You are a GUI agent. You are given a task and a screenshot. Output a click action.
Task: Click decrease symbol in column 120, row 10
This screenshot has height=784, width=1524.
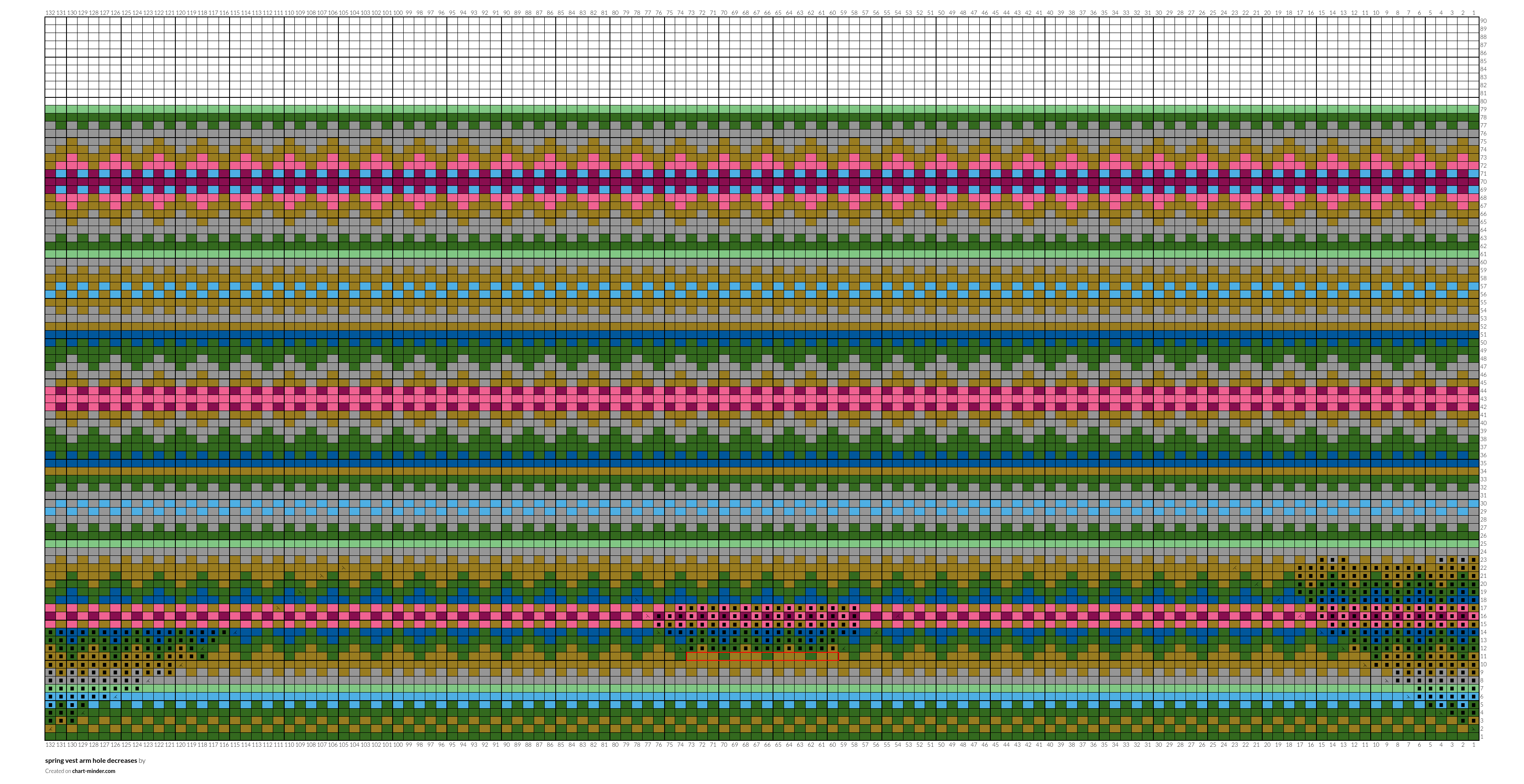[x=180, y=665]
